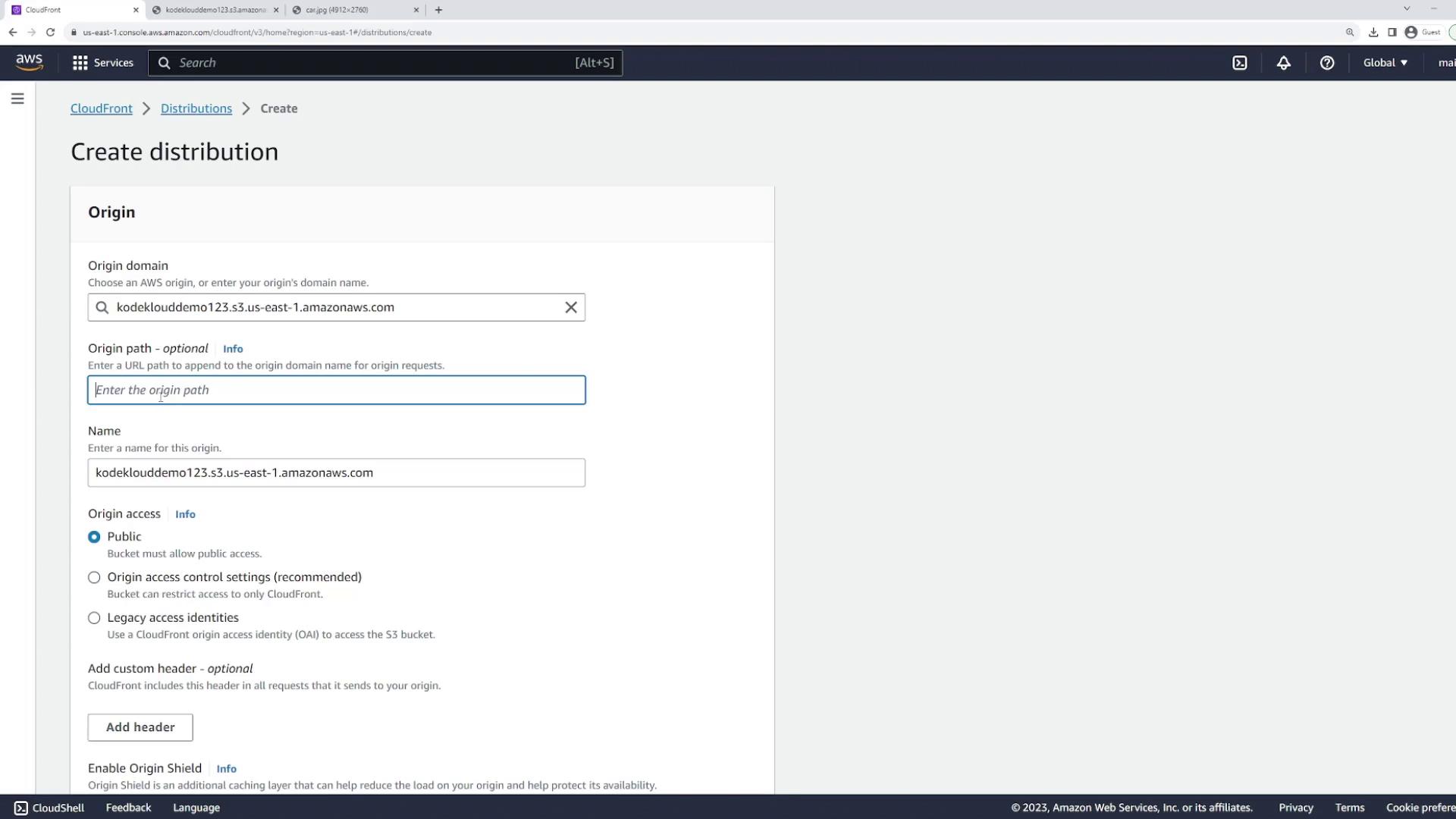Click the AWS logo home icon
Screen dimensions: 1456x819
pyautogui.click(x=29, y=62)
